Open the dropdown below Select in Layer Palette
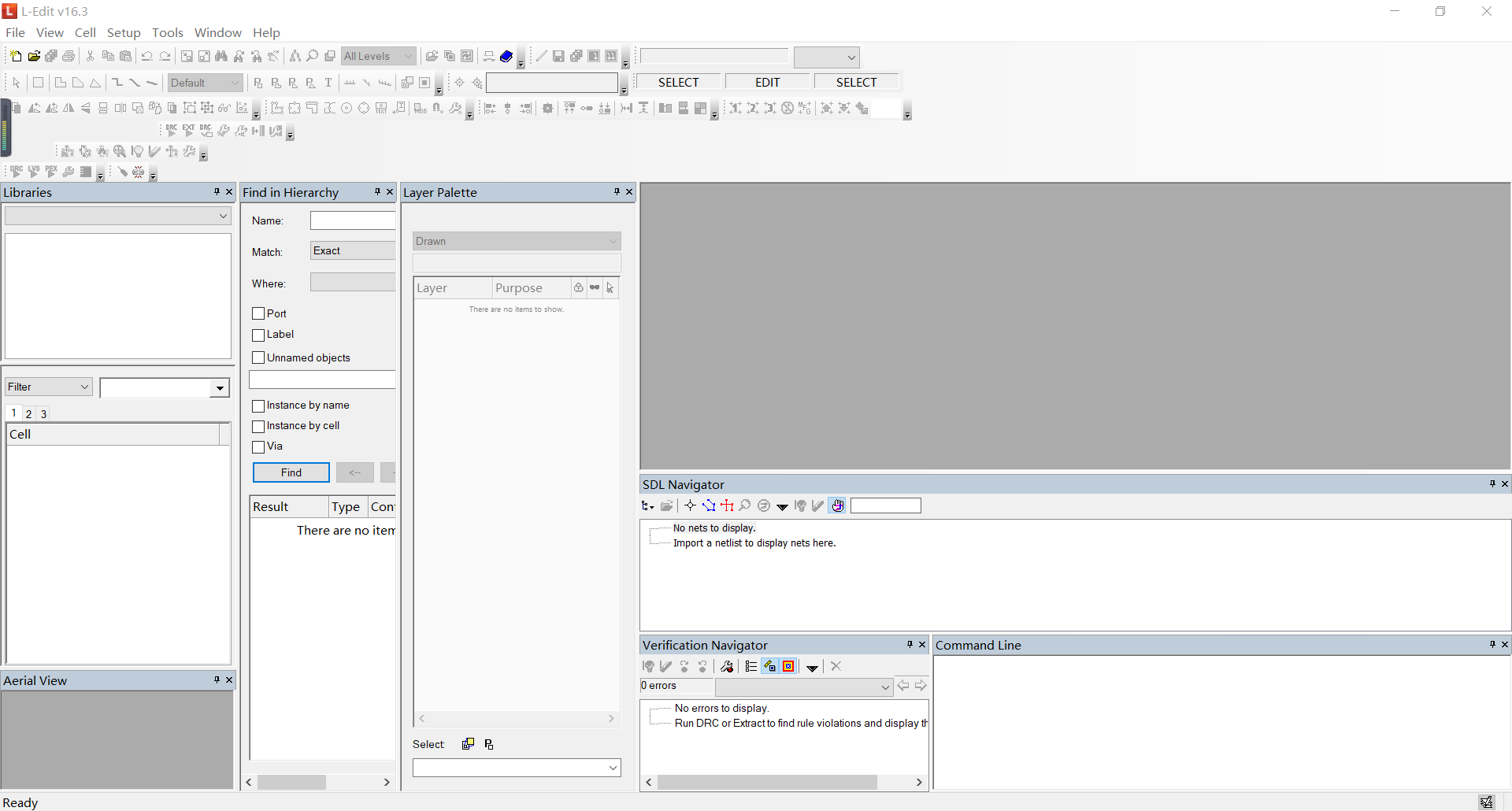This screenshot has height=811, width=1512. point(517,768)
